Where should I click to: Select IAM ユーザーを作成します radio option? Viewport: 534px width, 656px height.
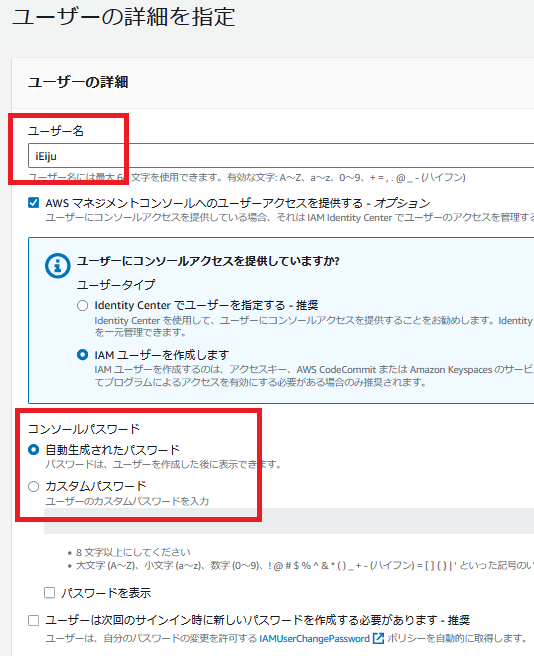(x=82, y=355)
